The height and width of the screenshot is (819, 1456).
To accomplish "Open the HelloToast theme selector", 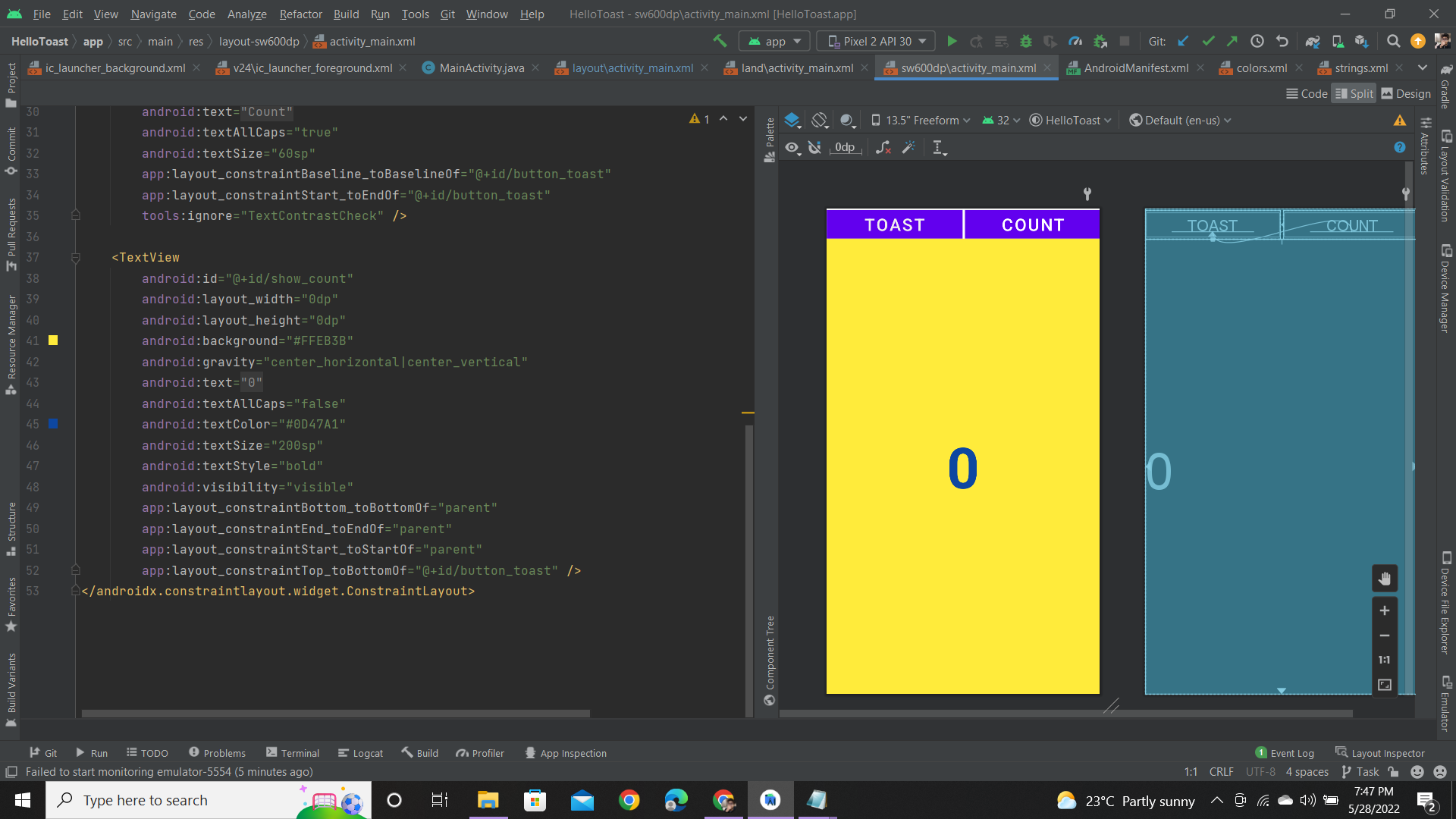I will point(1070,120).
